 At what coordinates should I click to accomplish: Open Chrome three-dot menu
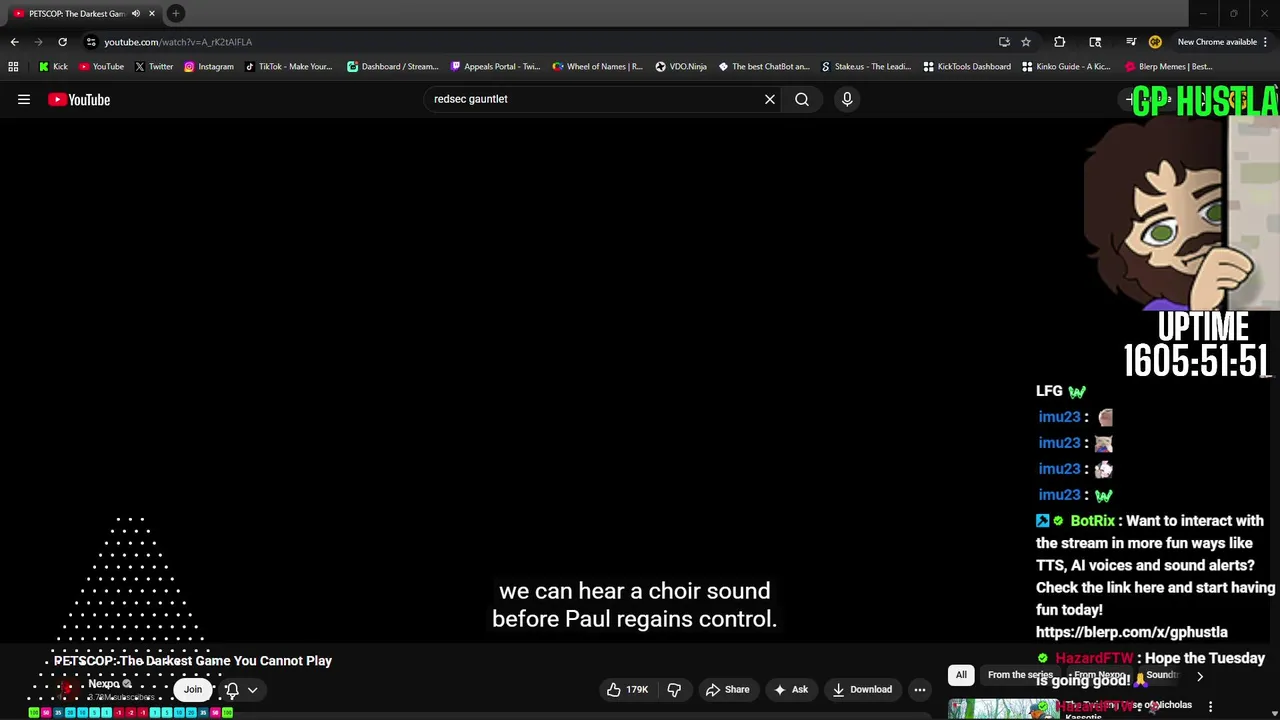point(1266,42)
